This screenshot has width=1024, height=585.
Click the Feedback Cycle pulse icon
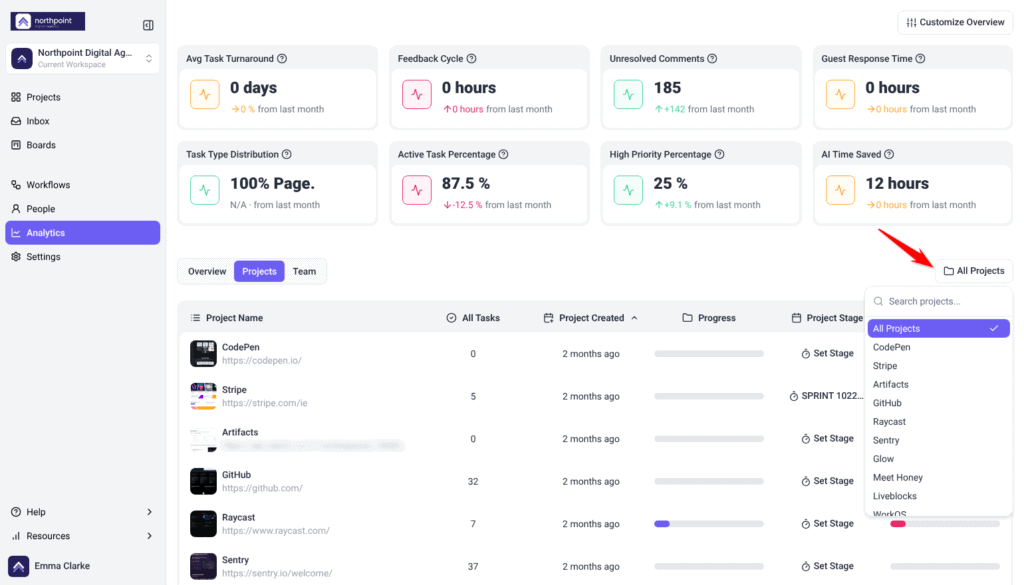point(417,95)
